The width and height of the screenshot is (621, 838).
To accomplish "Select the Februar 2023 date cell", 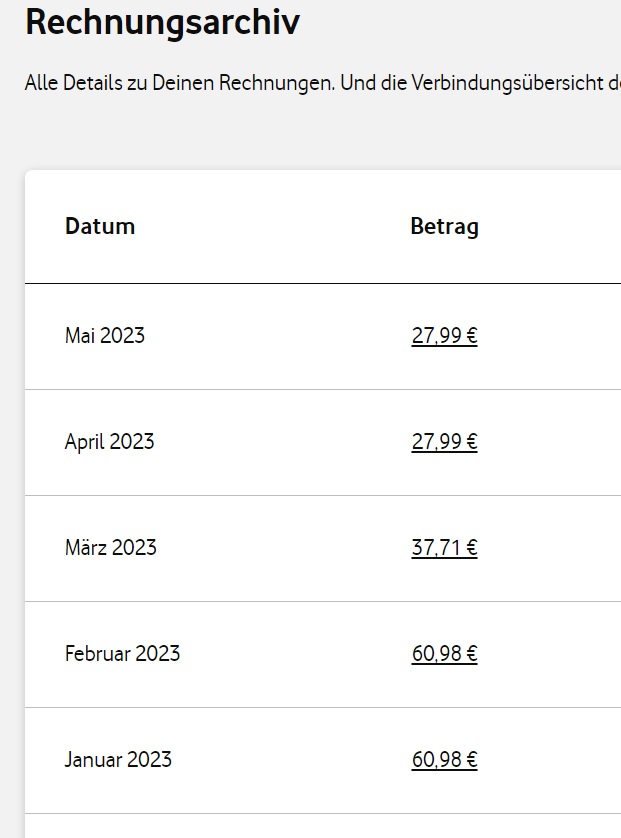I will [122, 654].
